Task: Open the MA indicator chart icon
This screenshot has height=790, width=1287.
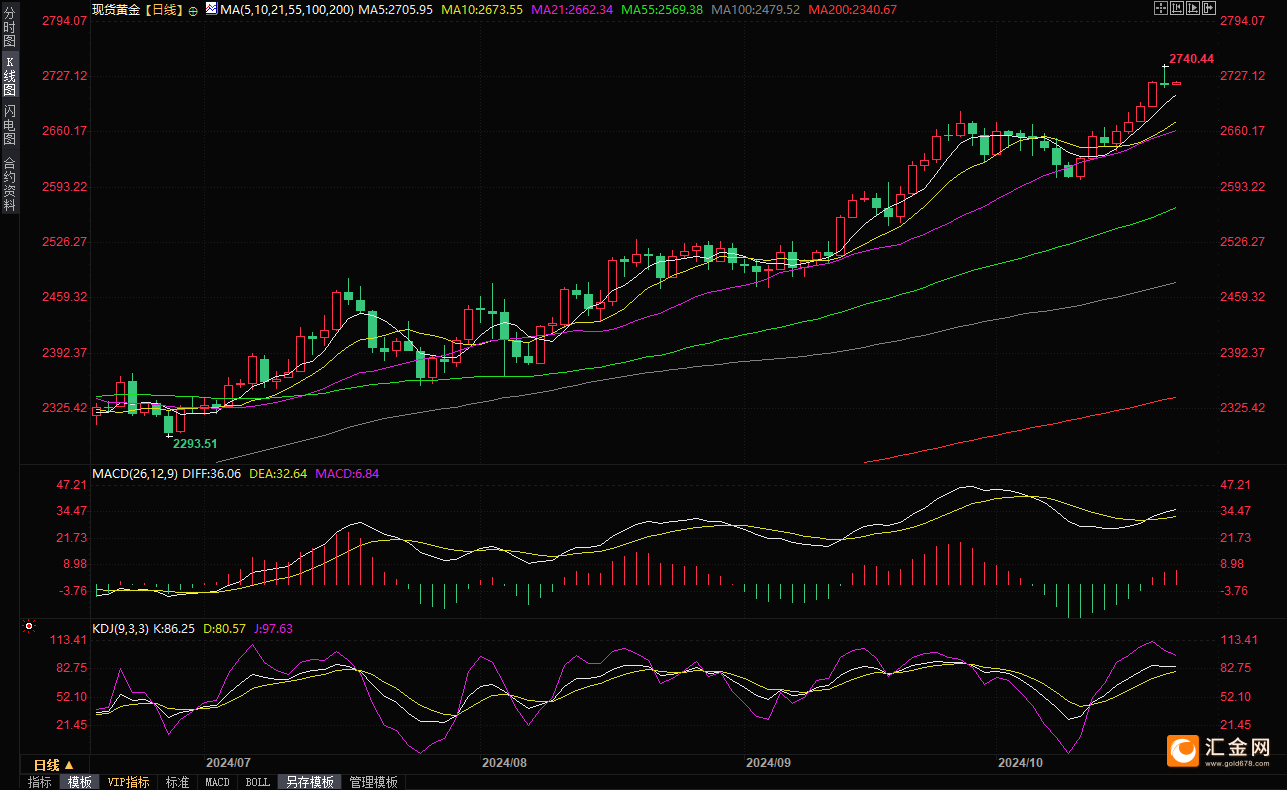Action: [210, 8]
